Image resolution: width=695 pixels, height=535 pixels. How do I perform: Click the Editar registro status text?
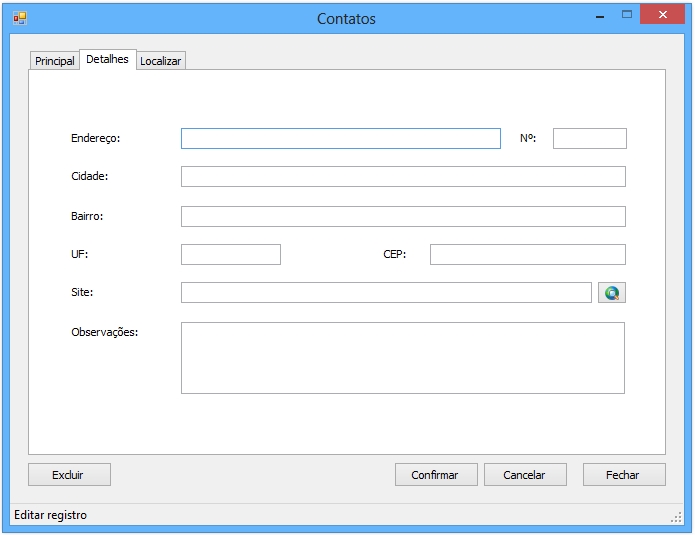pyautogui.click(x=51, y=515)
